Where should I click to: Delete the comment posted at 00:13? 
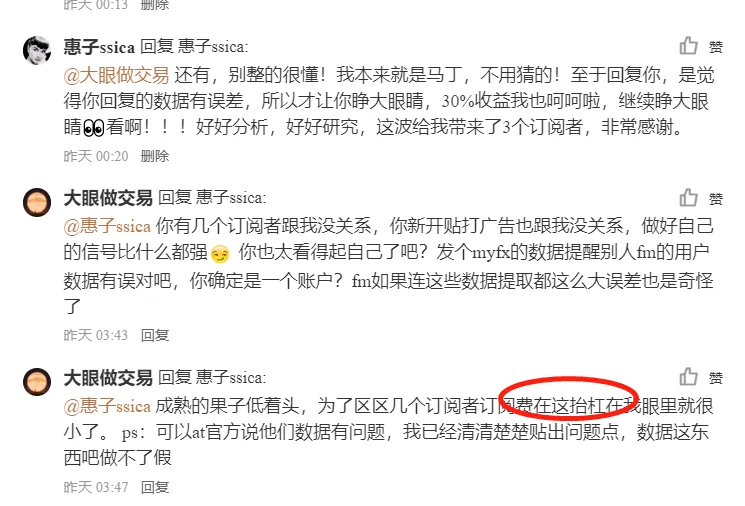(x=155, y=5)
